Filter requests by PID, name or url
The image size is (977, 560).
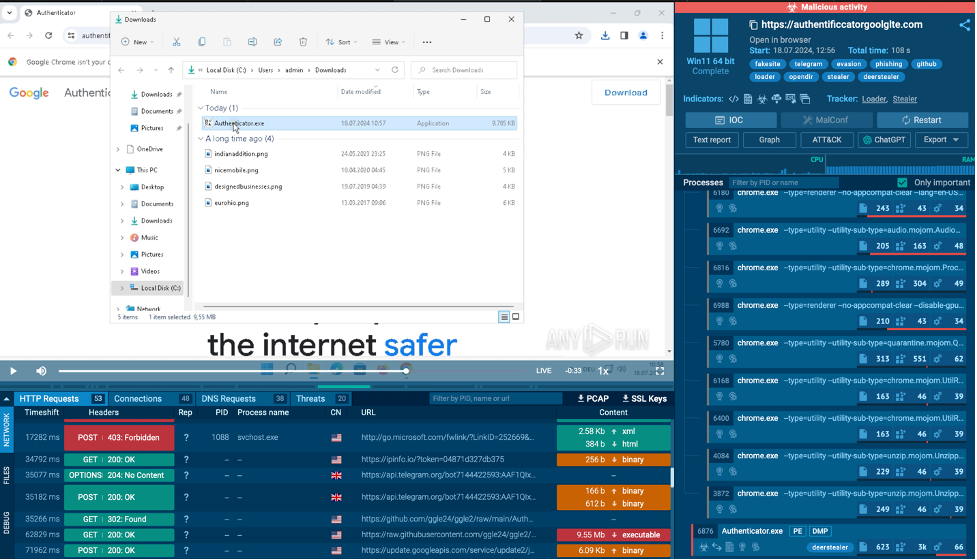point(495,399)
